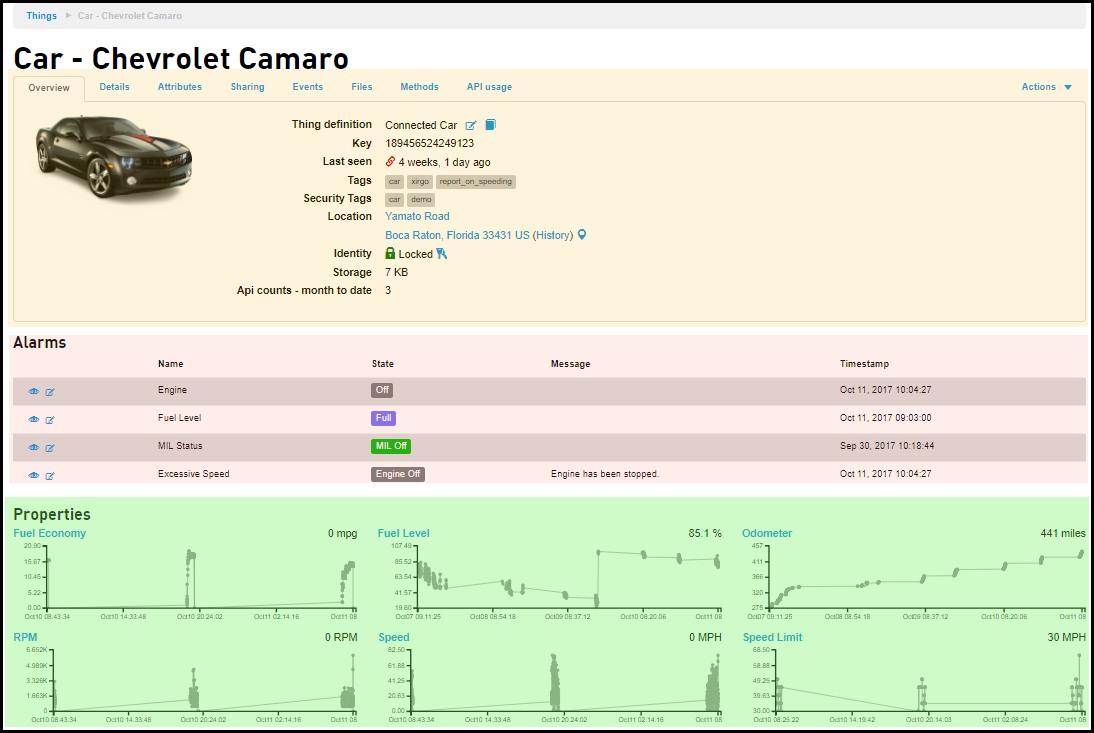View the MIL Status alarm eye icon

tap(33, 447)
